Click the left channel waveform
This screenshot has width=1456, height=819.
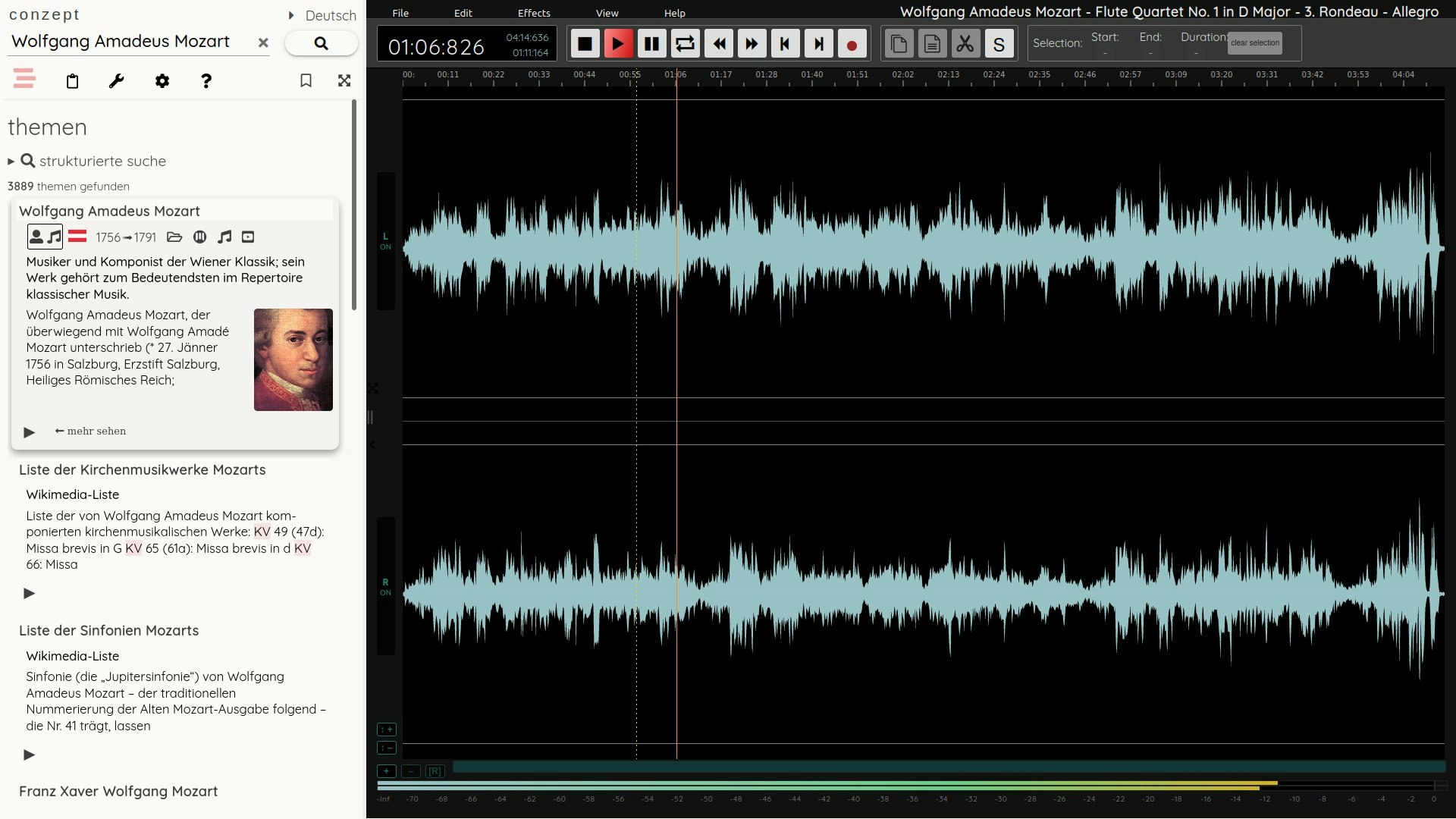click(923, 249)
